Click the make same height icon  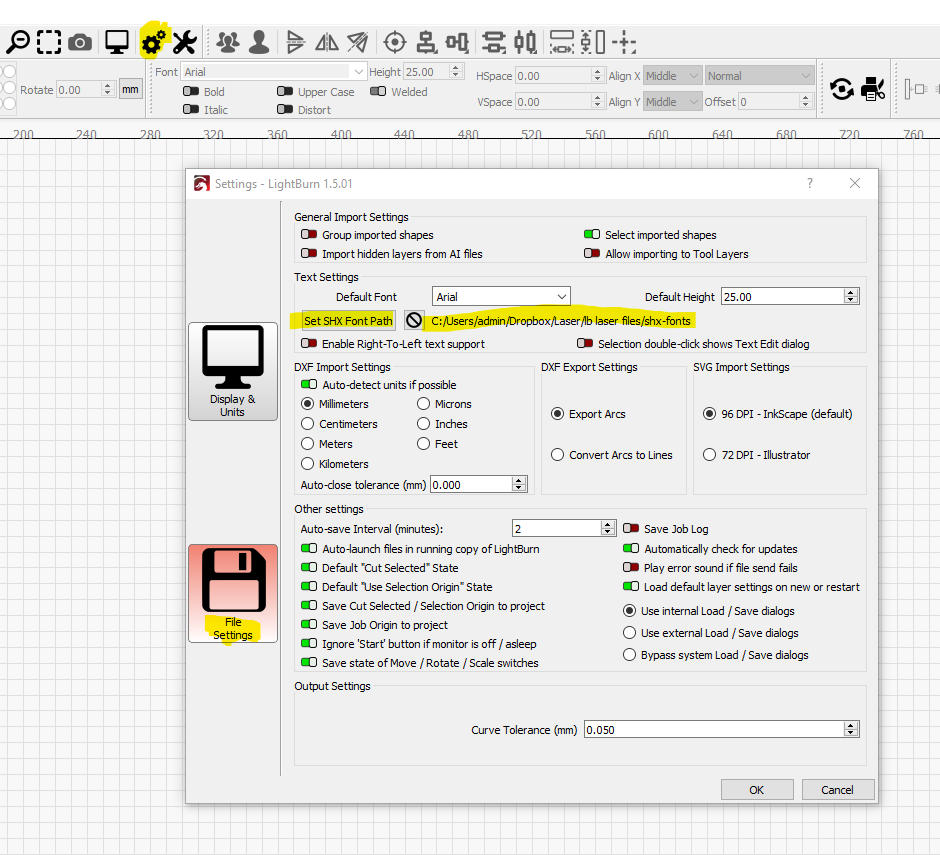tap(593, 42)
